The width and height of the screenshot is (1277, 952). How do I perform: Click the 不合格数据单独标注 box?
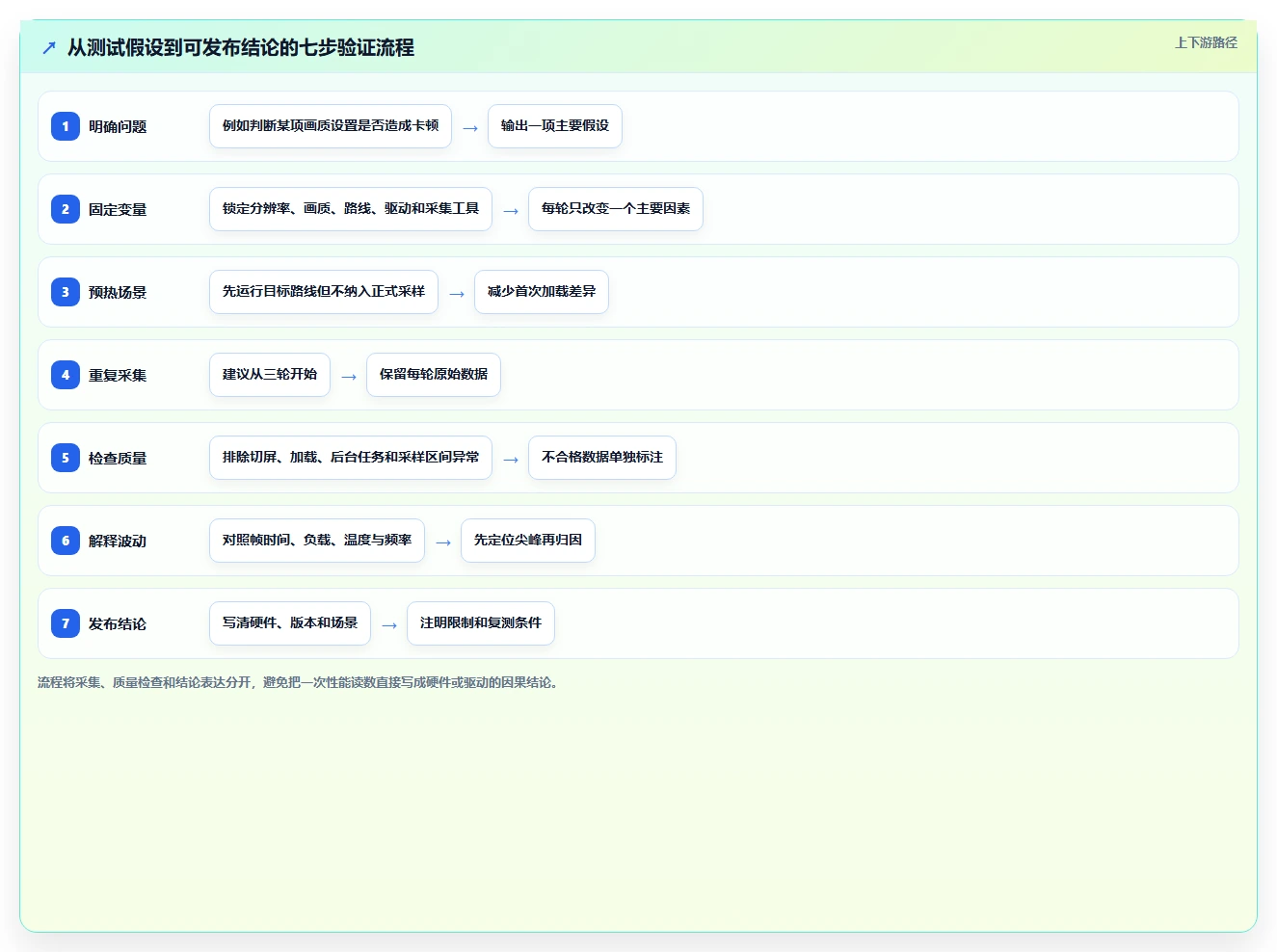coord(602,458)
